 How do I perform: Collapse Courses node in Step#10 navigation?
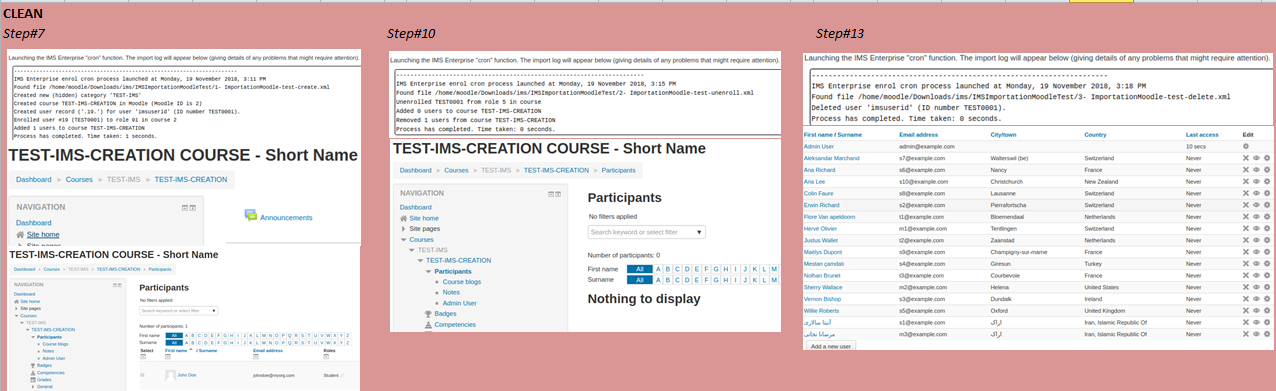(x=403, y=240)
